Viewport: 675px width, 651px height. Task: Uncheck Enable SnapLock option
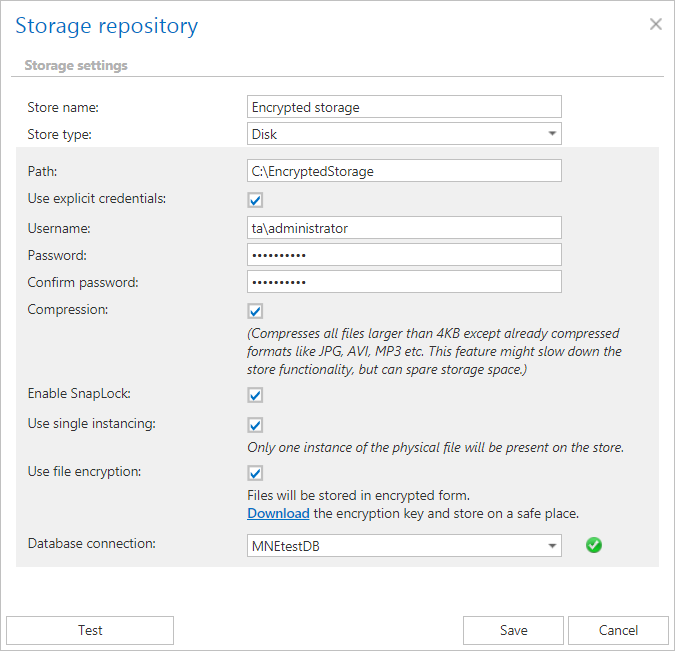pos(256,395)
